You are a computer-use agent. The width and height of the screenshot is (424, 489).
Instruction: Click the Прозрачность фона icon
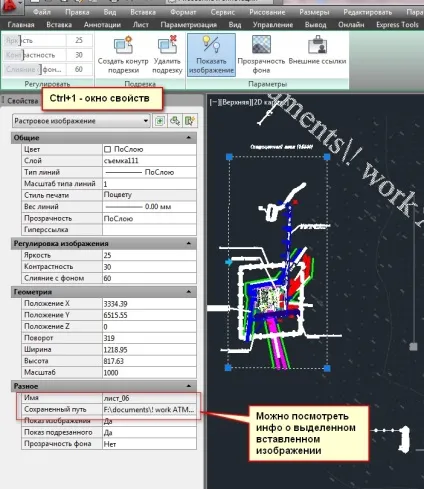pyautogui.click(x=261, y=45)
